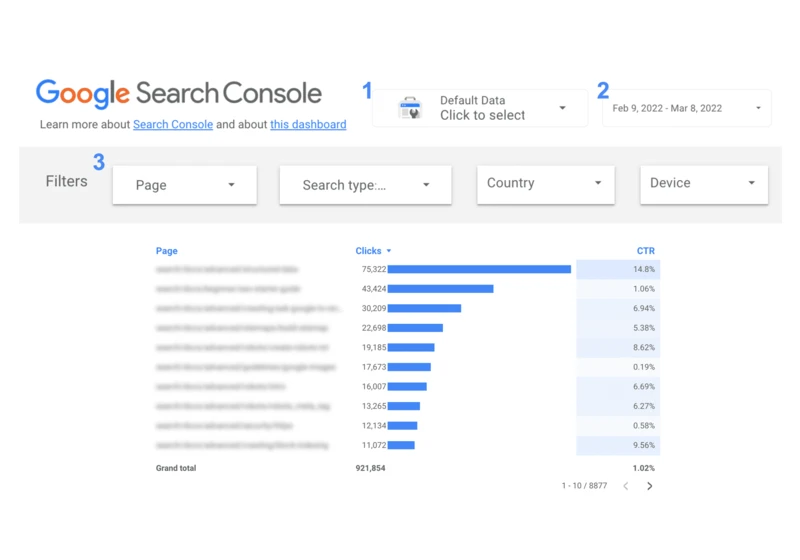Click the 1 - 10 / 8877 pagination text
Viewport: 800px width, 560px height.
[585, 486]
